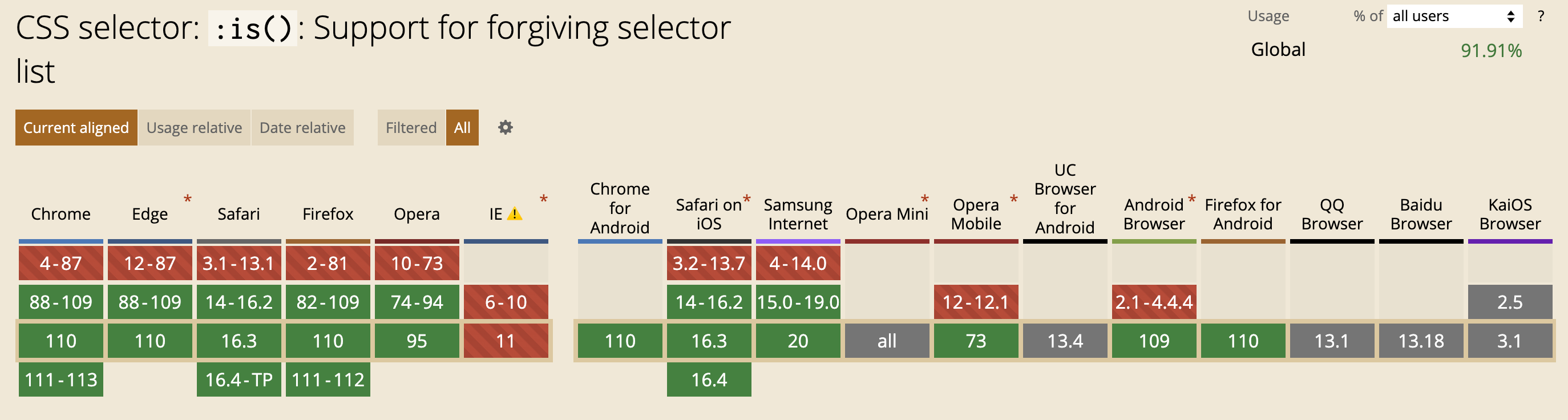The image size is (1568, 420).
Task: Toggle the Filtered browsers view
Action: [x=411, y=128]
